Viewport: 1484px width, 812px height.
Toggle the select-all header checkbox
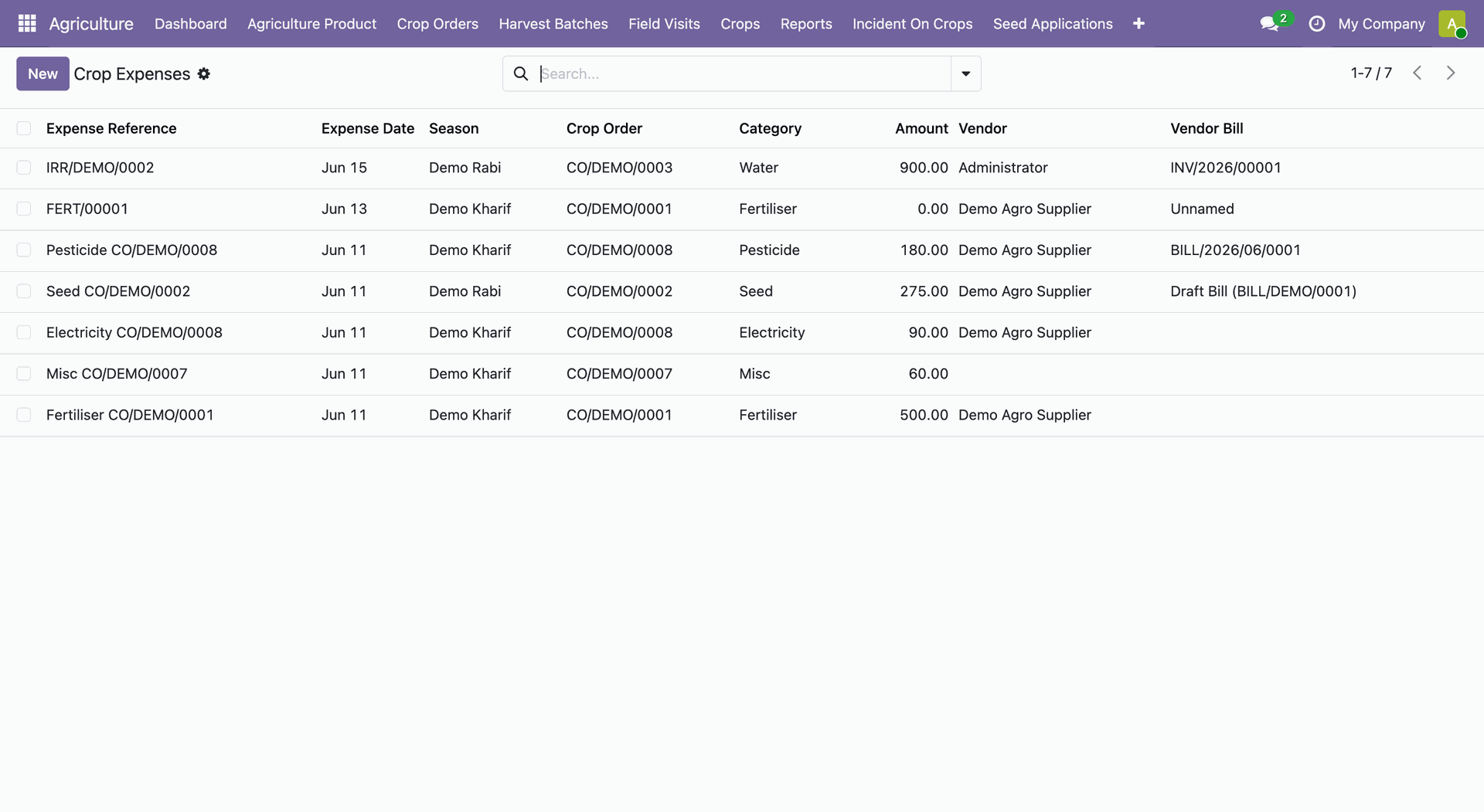point(24,128)
